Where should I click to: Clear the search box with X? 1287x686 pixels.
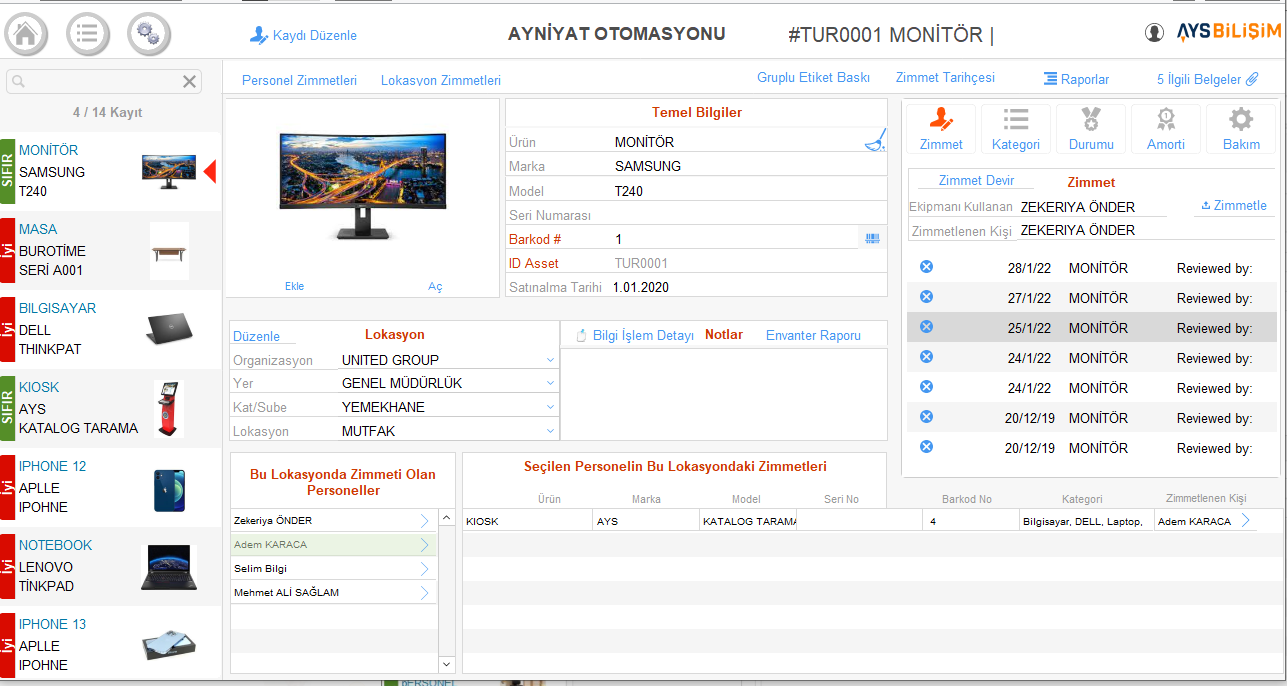coord(189,82)
